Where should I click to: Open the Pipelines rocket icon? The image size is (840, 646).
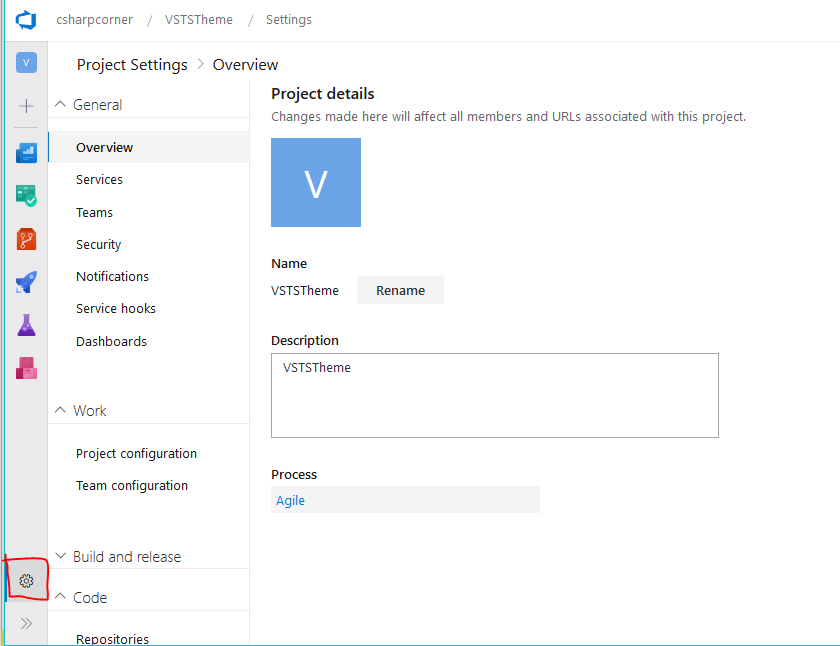click(x=26, y=283)
